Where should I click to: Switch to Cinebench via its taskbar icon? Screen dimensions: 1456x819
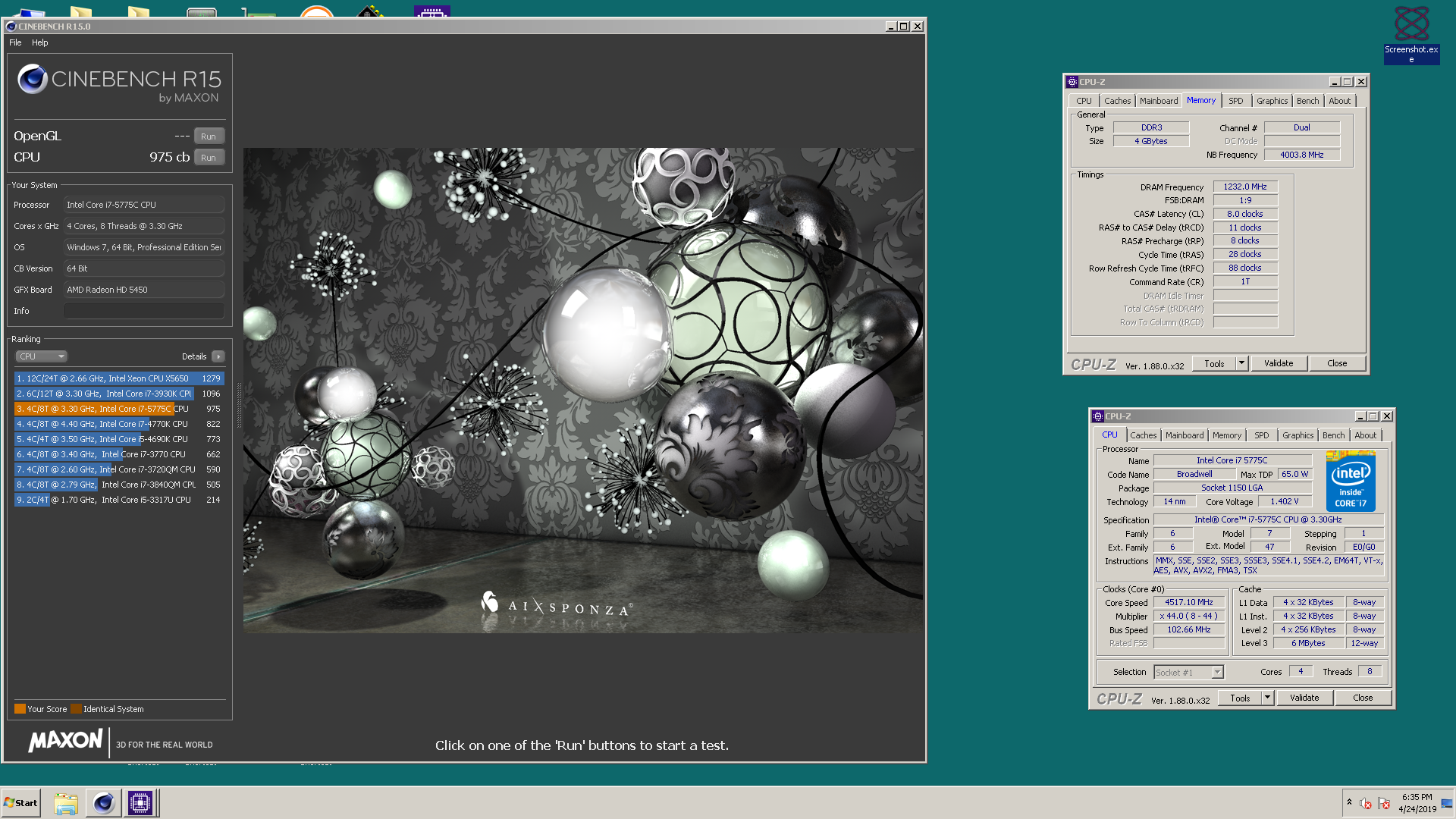tap(104, 803)
